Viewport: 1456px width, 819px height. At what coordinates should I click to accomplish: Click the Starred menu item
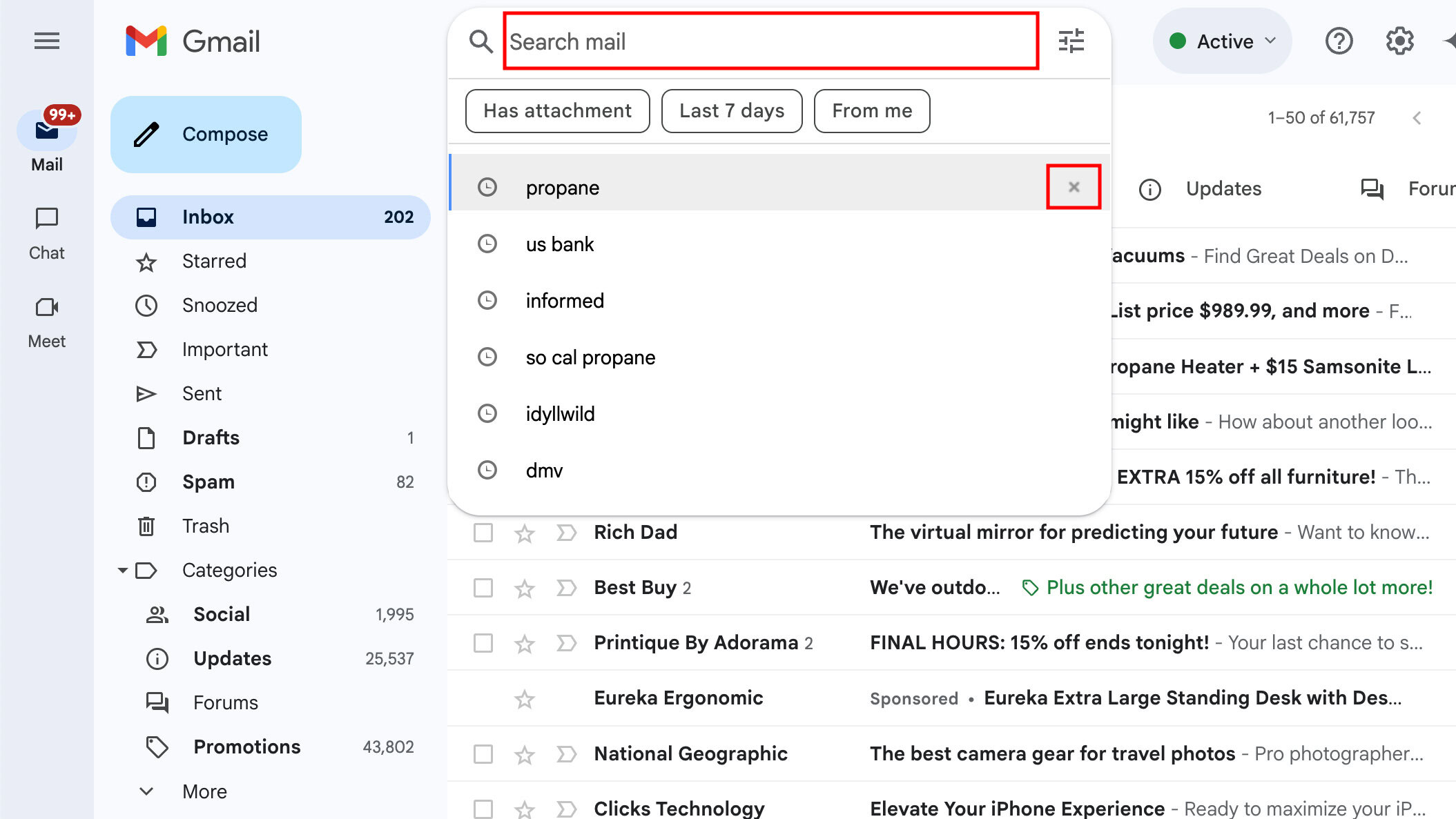point(213,261)
